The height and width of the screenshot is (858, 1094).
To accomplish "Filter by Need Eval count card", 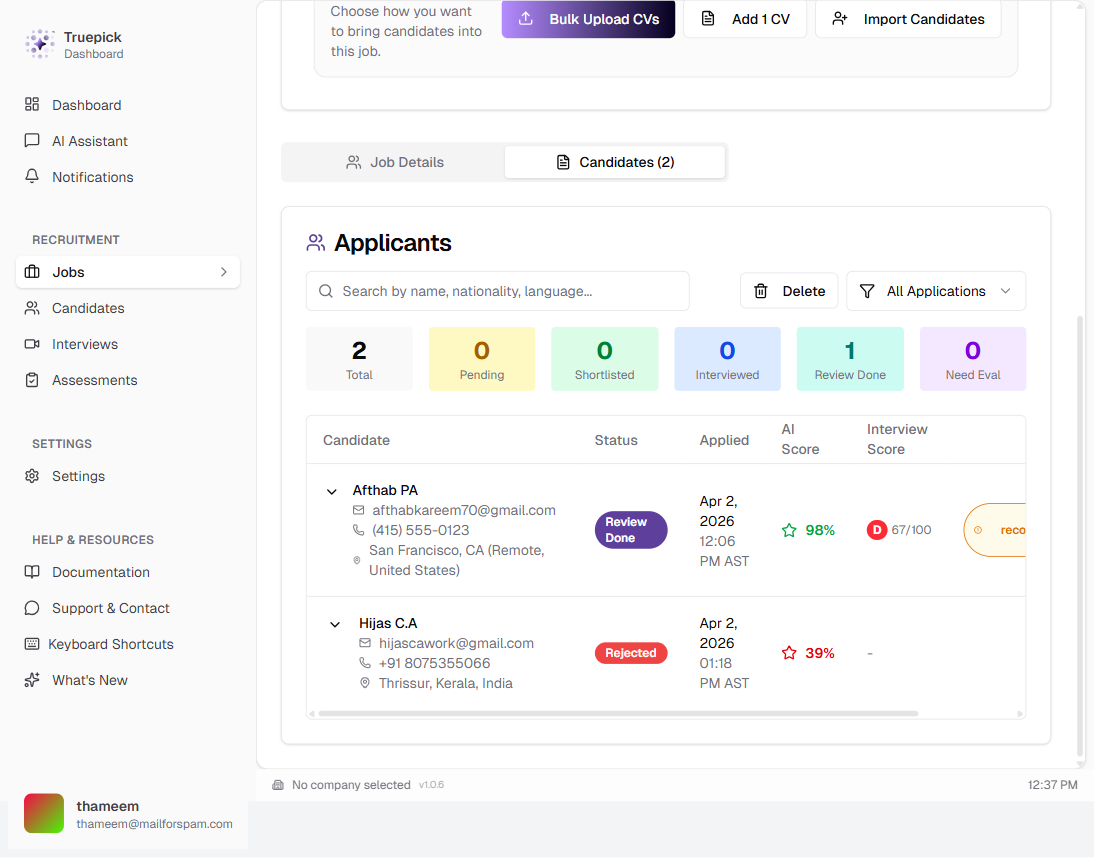I will [972, 359].
